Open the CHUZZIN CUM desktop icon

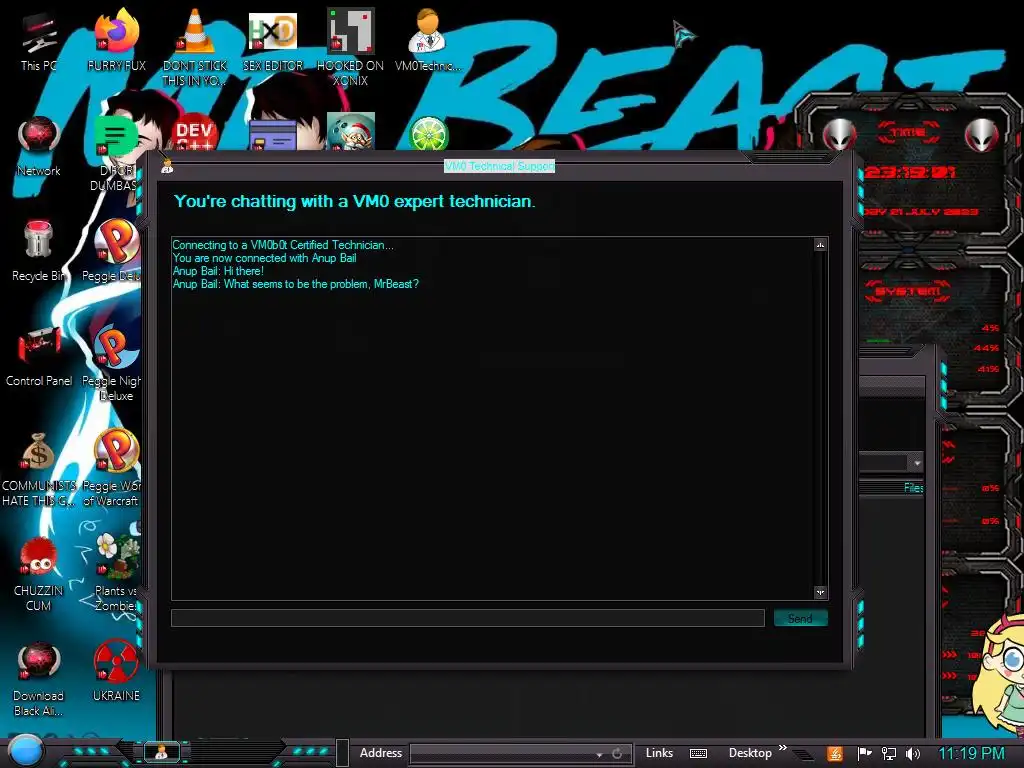click(39, 575)
